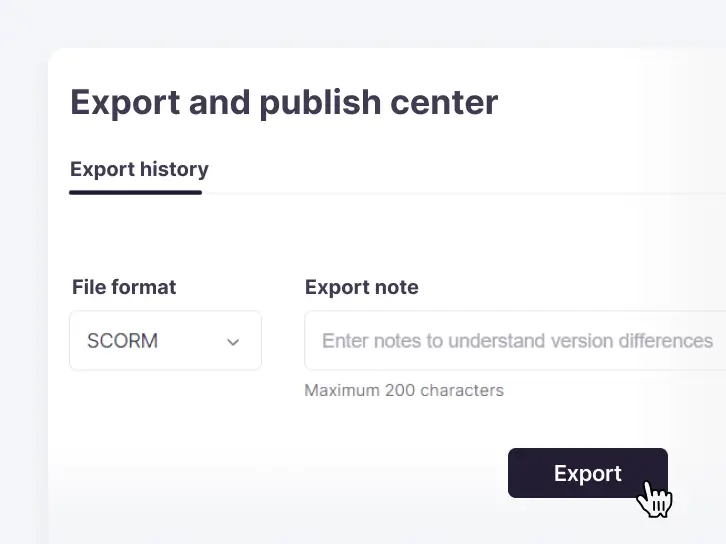Click the File format label
The width and height of the screenshot is (726, 544).
tap(124, 287)
